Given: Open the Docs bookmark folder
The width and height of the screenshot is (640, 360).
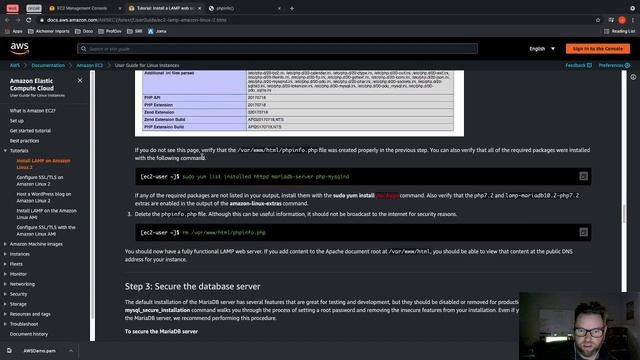Looking at the screenshot, I should pyautogui.click(x=84, y=31).
